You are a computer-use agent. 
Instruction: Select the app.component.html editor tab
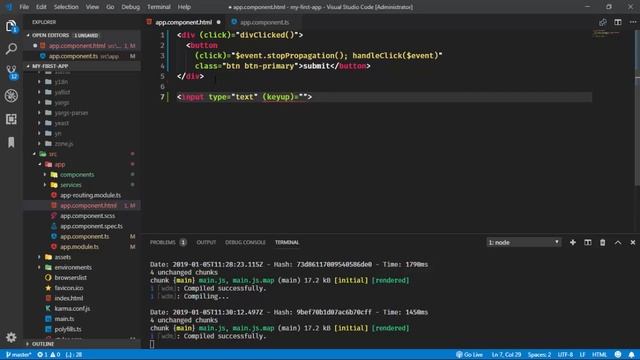point(184,22)
